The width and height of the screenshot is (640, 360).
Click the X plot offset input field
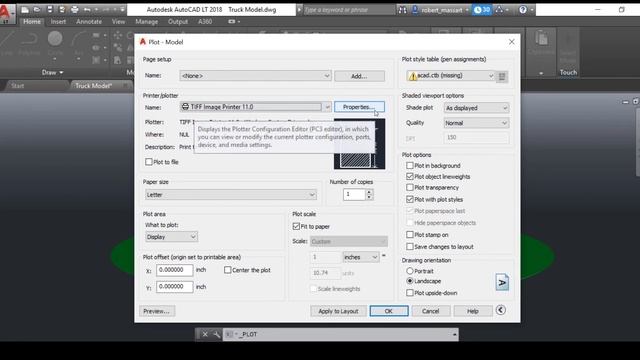[174, 270]
